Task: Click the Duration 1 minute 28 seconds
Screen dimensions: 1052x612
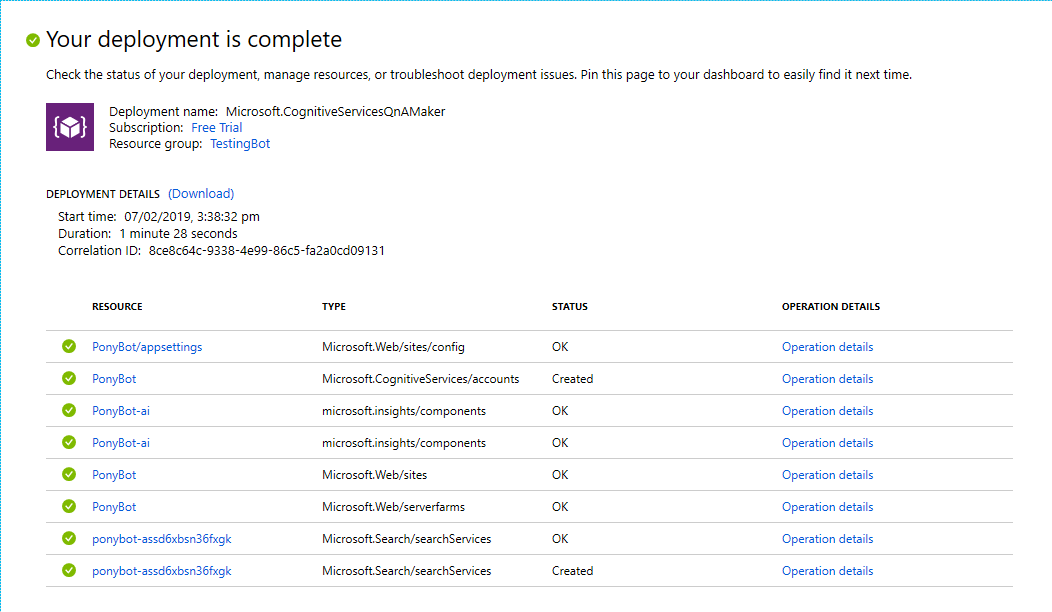Action: coord(178,234)
